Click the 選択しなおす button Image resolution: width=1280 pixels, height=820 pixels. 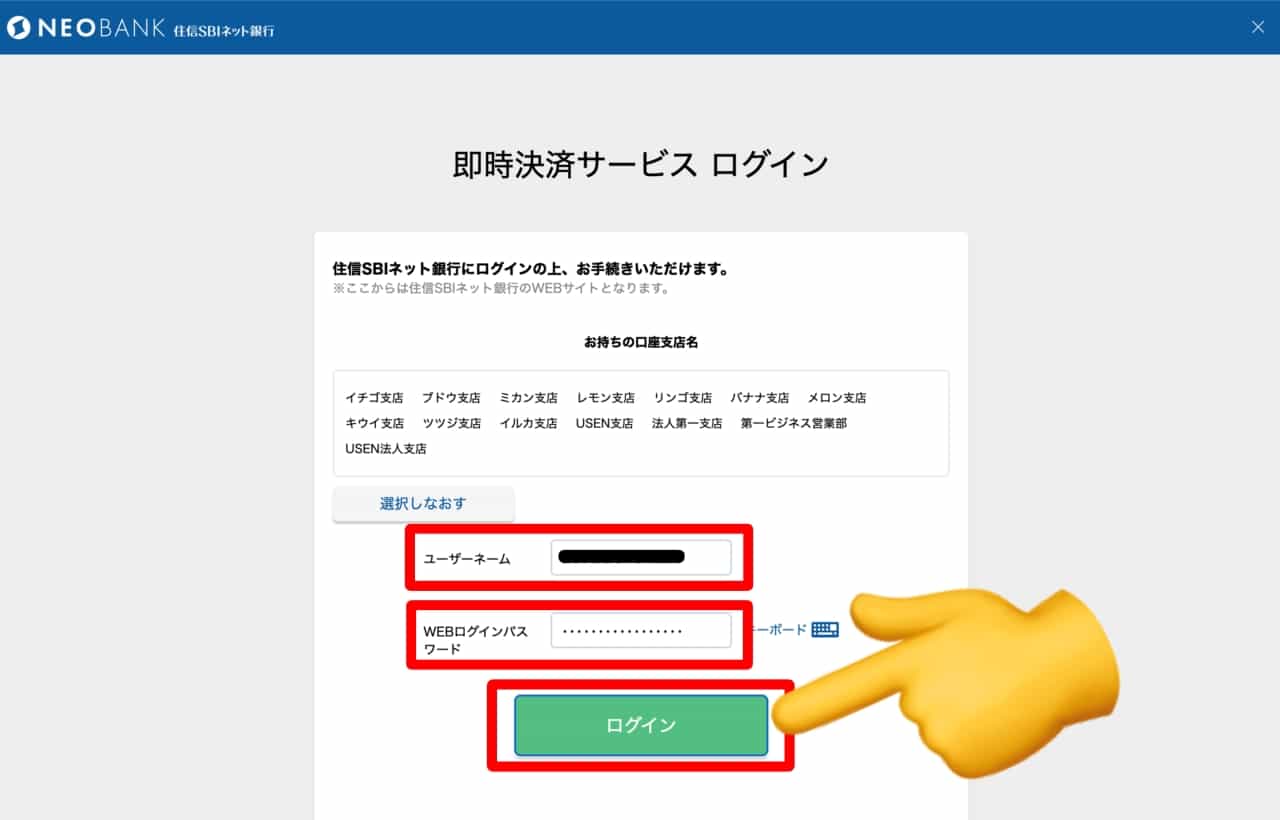[x=423, y=504]
